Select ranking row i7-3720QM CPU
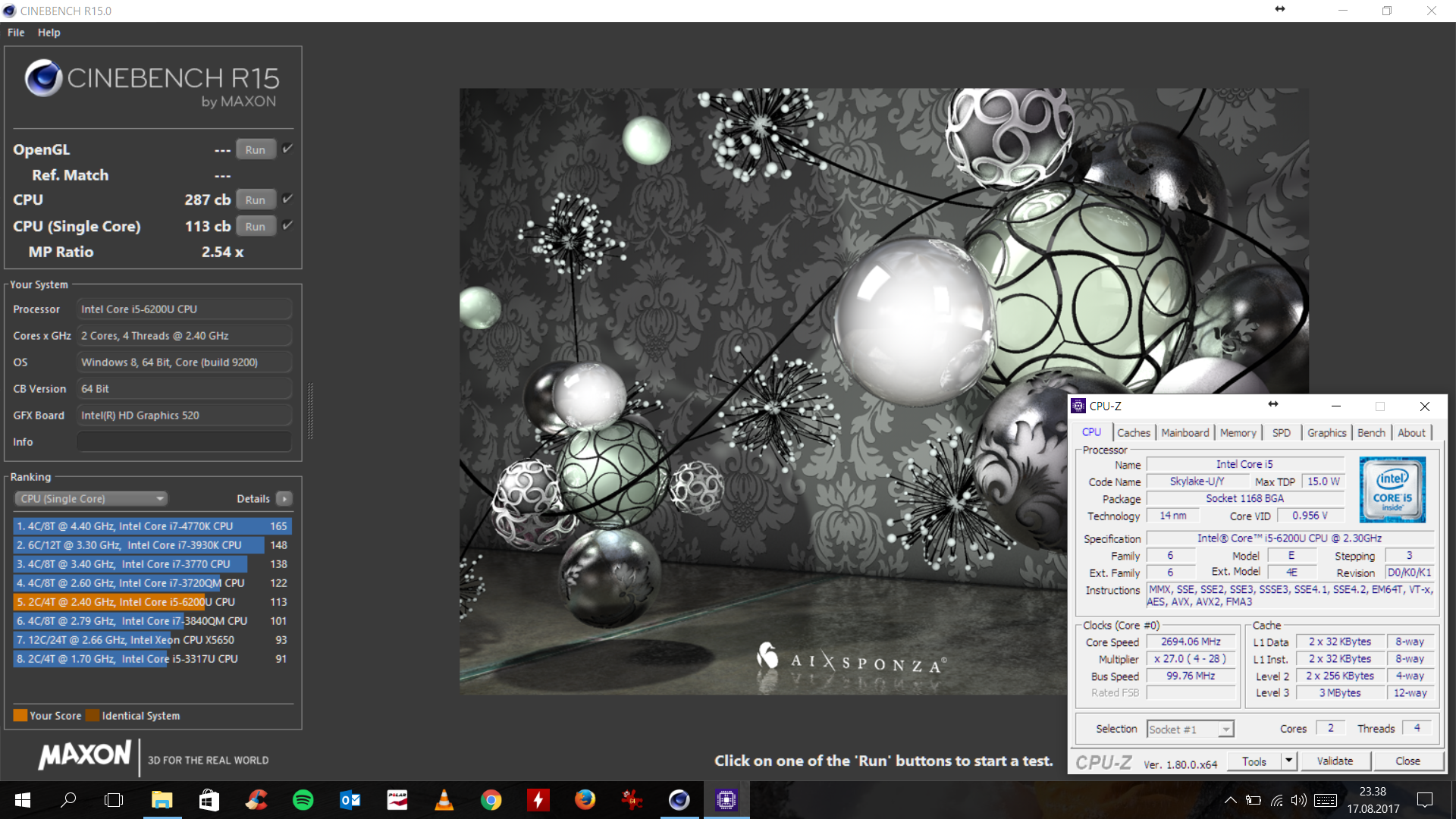 click(x=152, y=582)
